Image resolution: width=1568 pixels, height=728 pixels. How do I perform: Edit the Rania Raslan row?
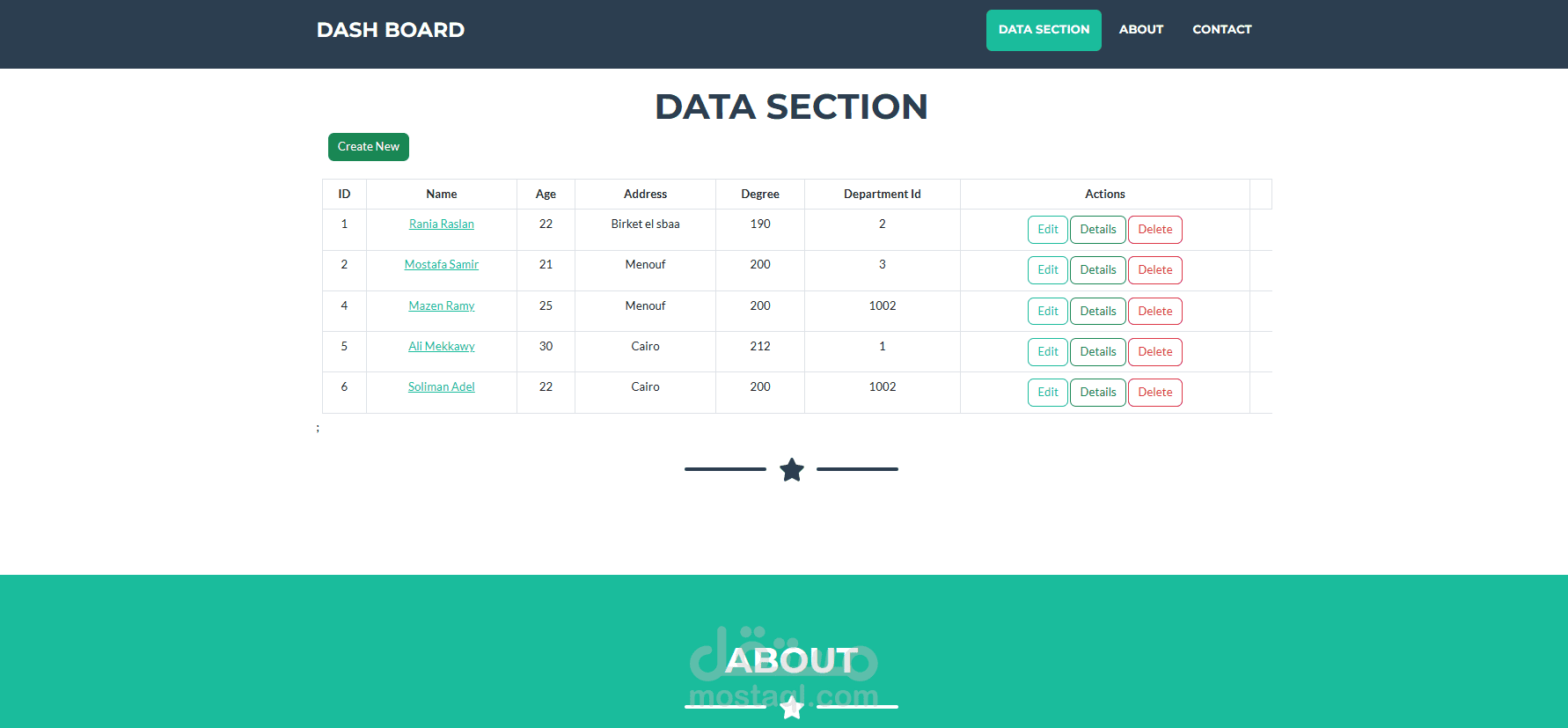1048,230
